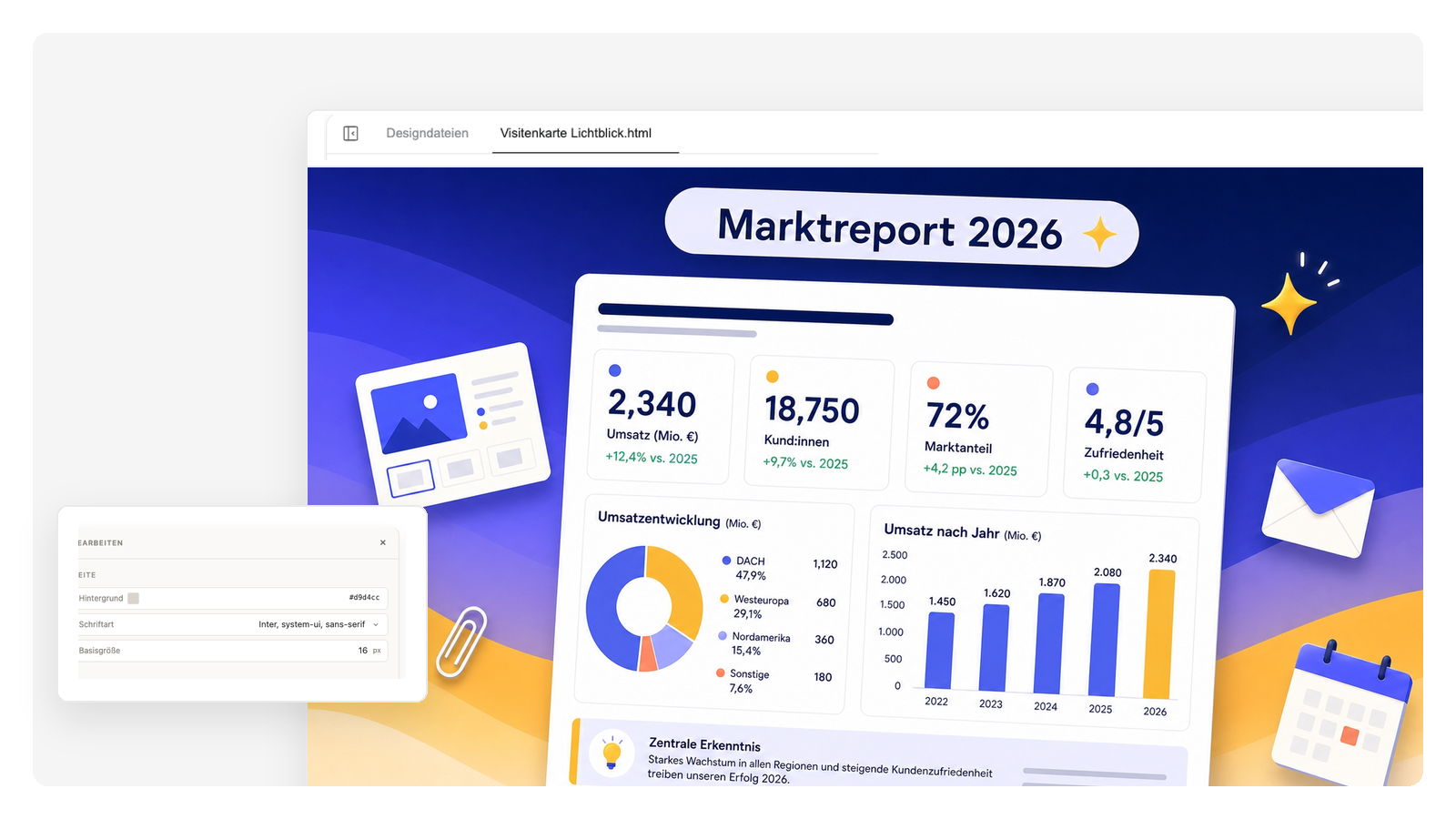Viewport: 1456px width, 819px height.
Task: Click the yellow star beside Marktreport 2026
Action: click(x=1099, y=235)
